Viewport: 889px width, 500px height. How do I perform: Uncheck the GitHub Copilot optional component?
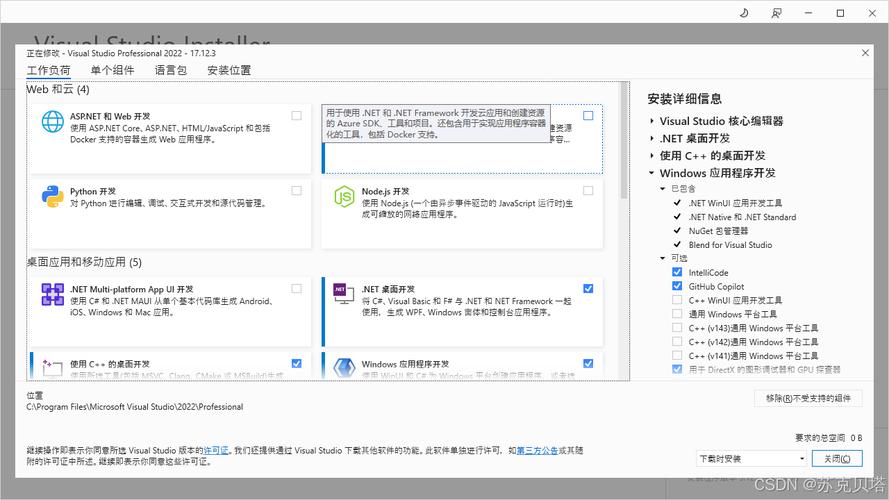pyautogui.click(x=677, y=286)
